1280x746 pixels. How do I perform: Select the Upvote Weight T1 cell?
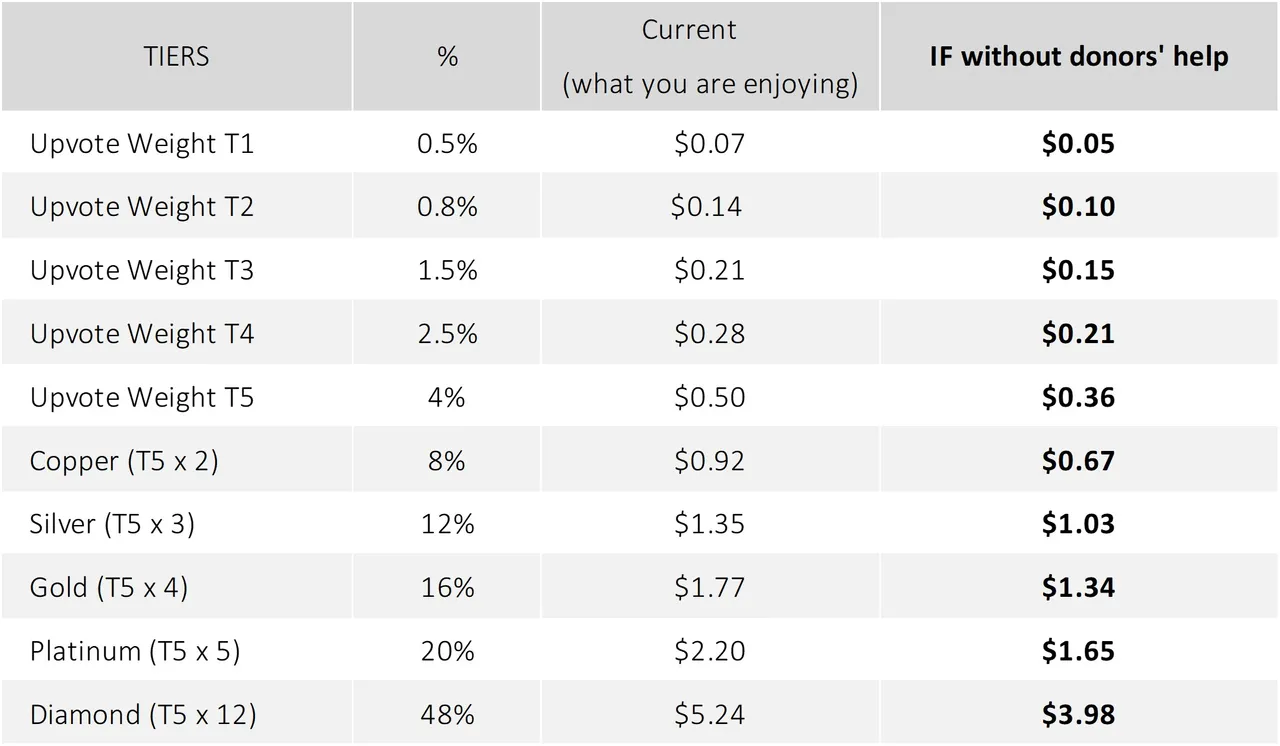[x=142, y=143]
